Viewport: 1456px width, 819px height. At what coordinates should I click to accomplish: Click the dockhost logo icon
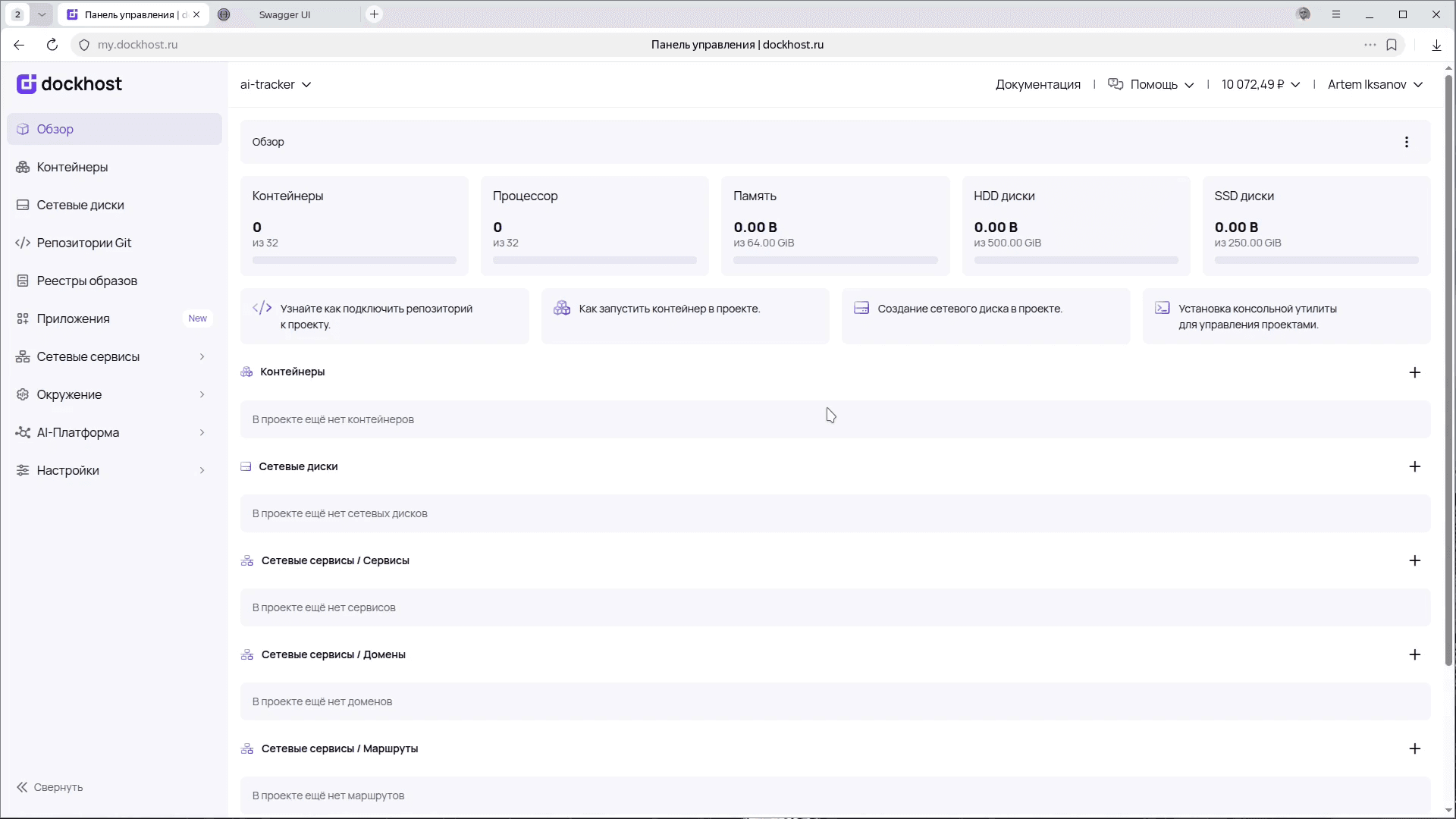tap(27, 84)
